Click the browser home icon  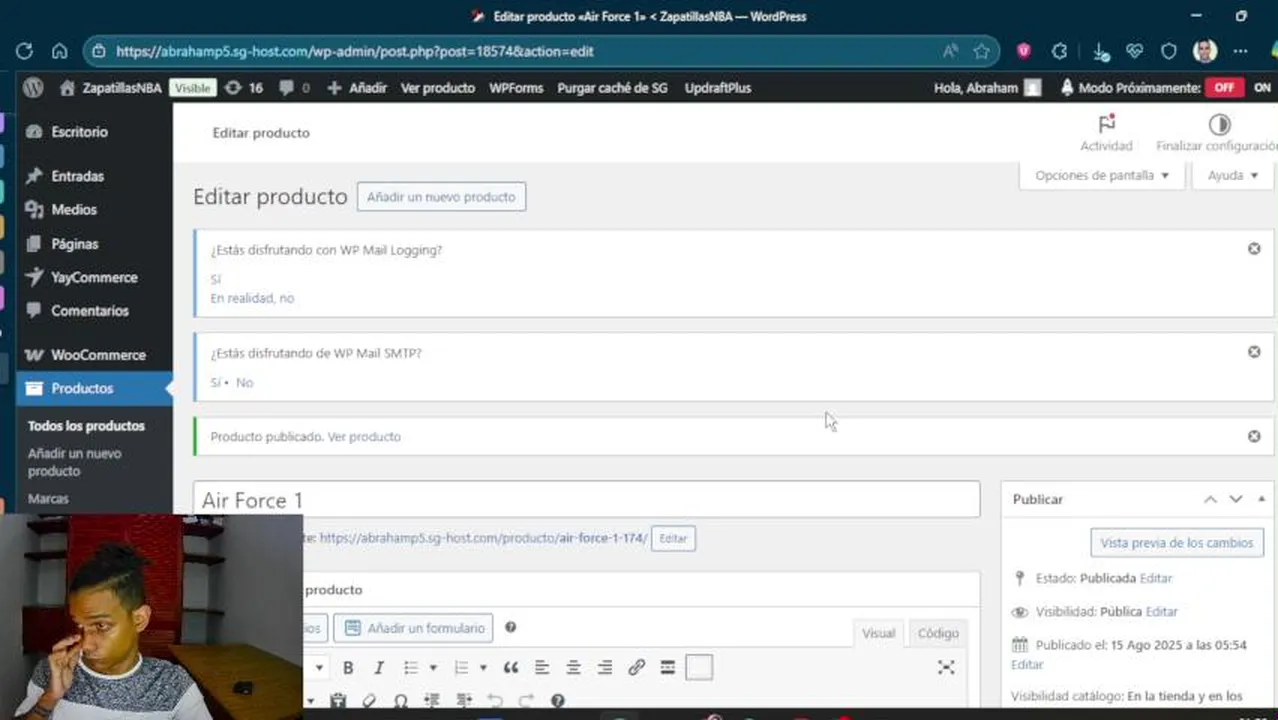pyautogui.click(x=60, y=51)
